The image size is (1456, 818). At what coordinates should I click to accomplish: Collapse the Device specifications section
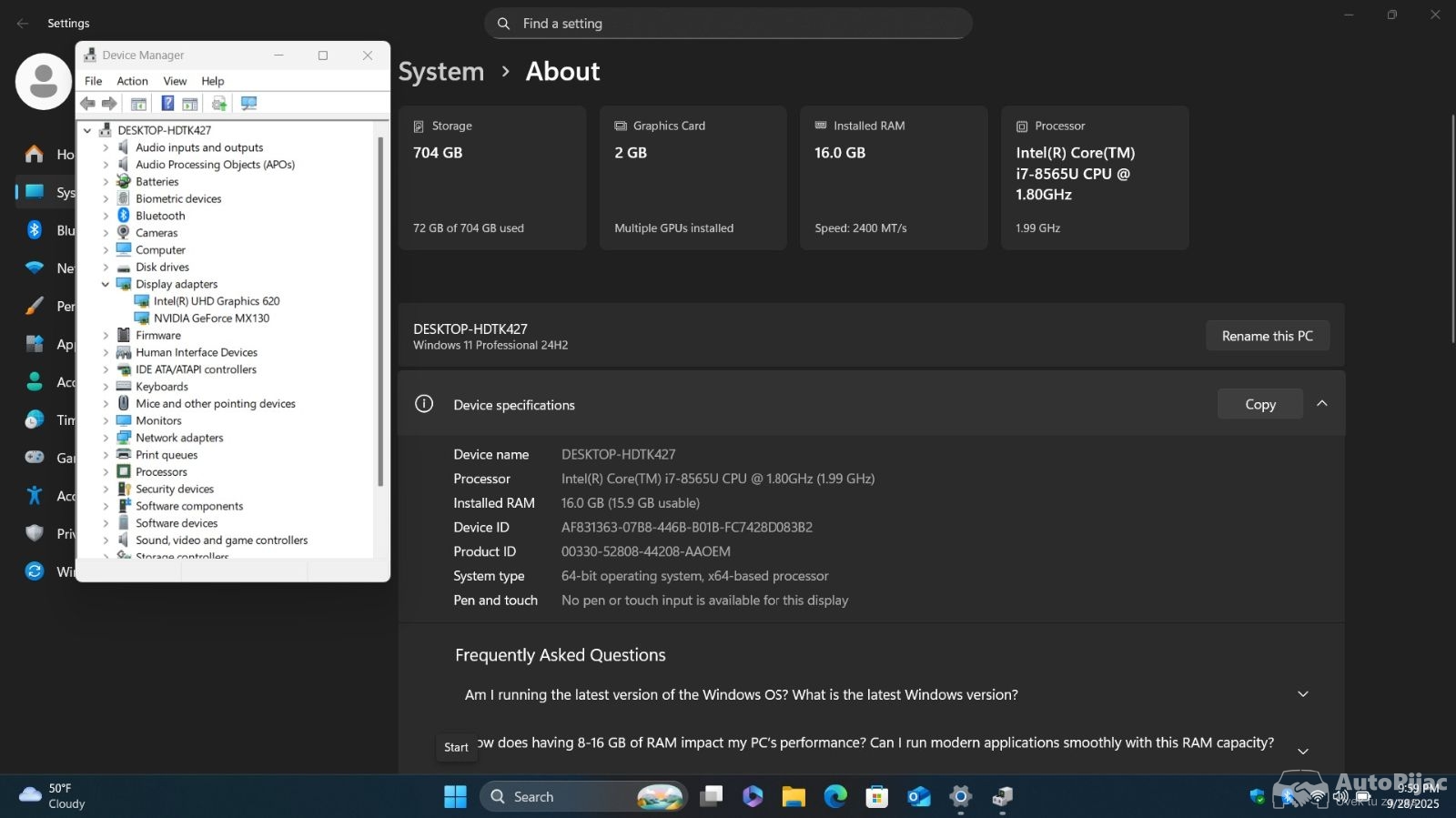point(1321,404)
